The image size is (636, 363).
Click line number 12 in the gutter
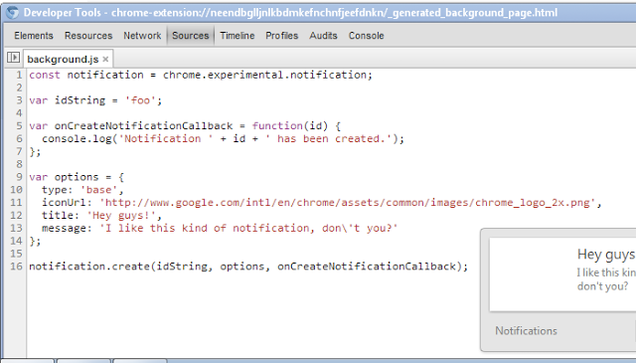(16, 215)
